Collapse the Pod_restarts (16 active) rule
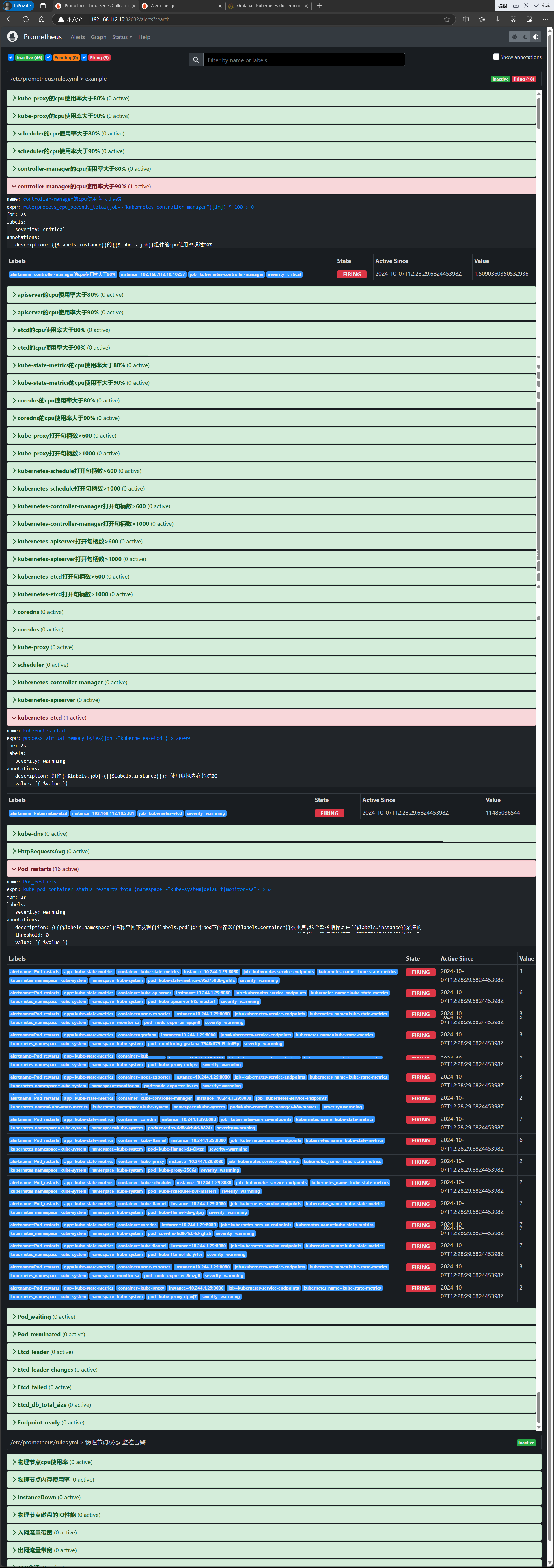554x1568 pixels. 271,869
